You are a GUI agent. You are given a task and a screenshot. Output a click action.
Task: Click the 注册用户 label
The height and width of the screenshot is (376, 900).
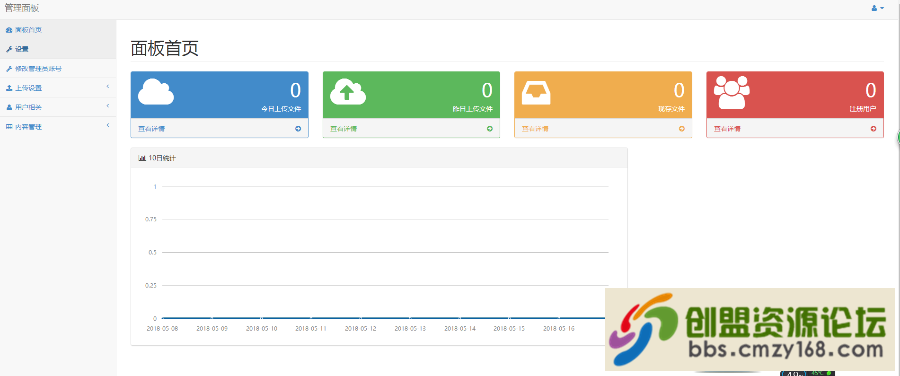click(863, 108)
